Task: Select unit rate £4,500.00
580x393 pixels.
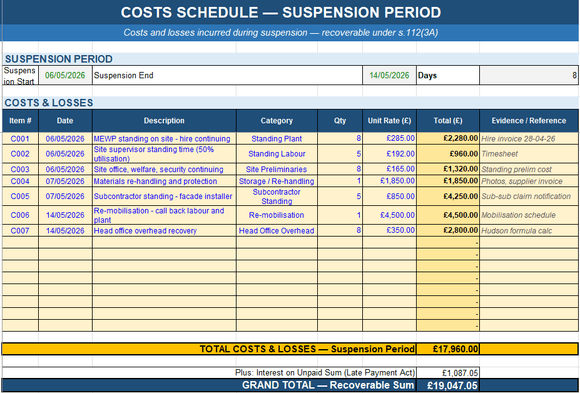Action: 390,215
